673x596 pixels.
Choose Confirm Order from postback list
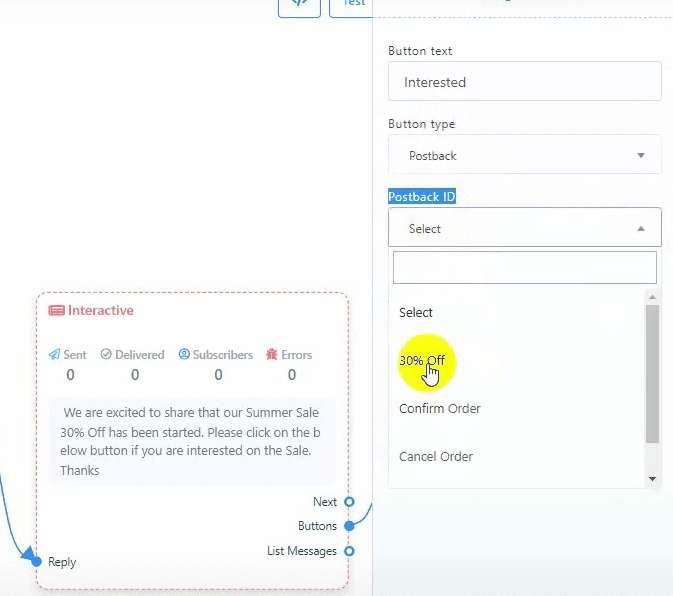pyautogui.click(x=440, y=409)
